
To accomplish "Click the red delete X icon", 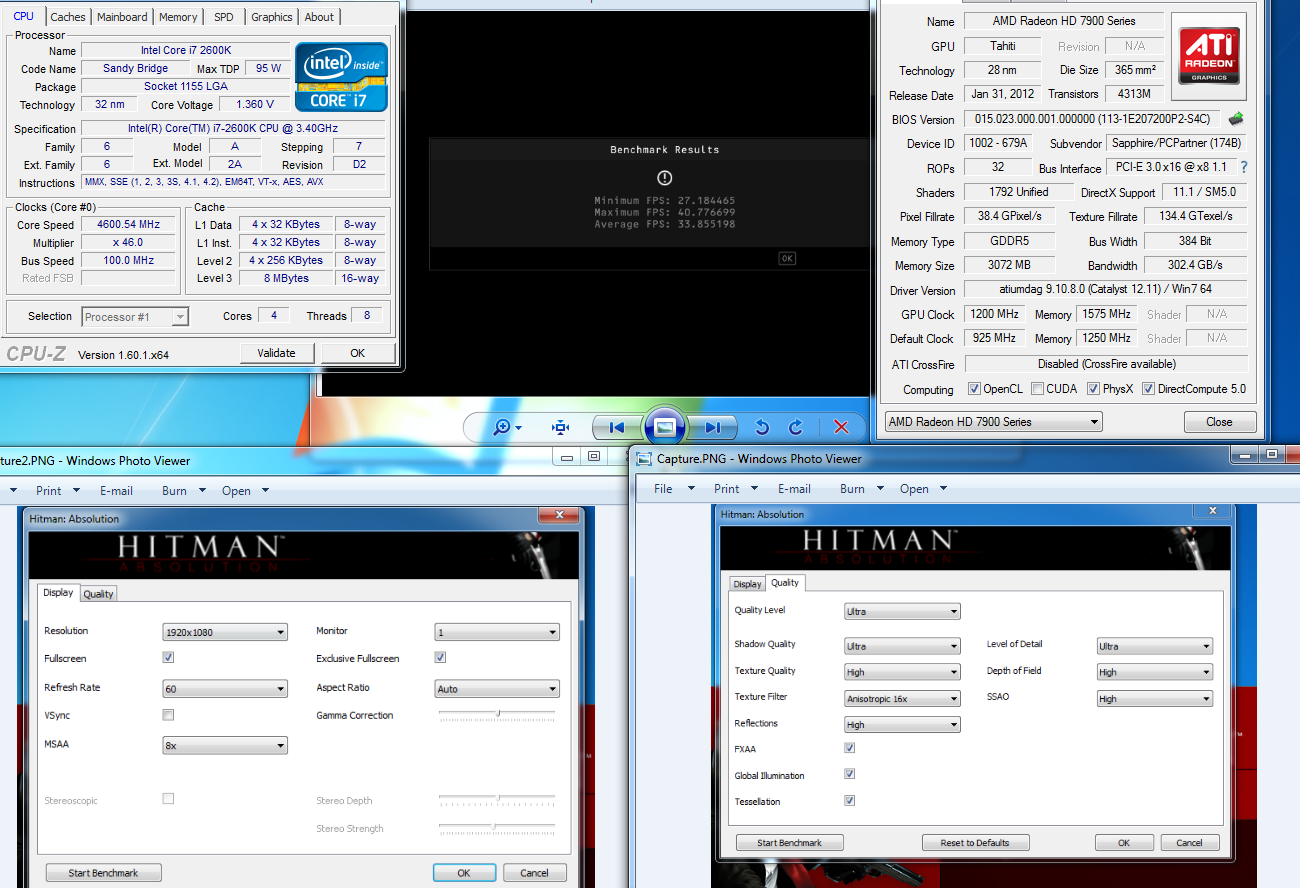I will 841,427.
